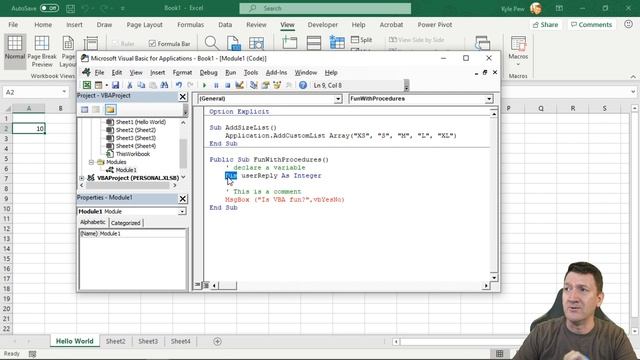Select the Sheet2 worksheet tab
Screen dimensions: 640x360
point(116,341)
